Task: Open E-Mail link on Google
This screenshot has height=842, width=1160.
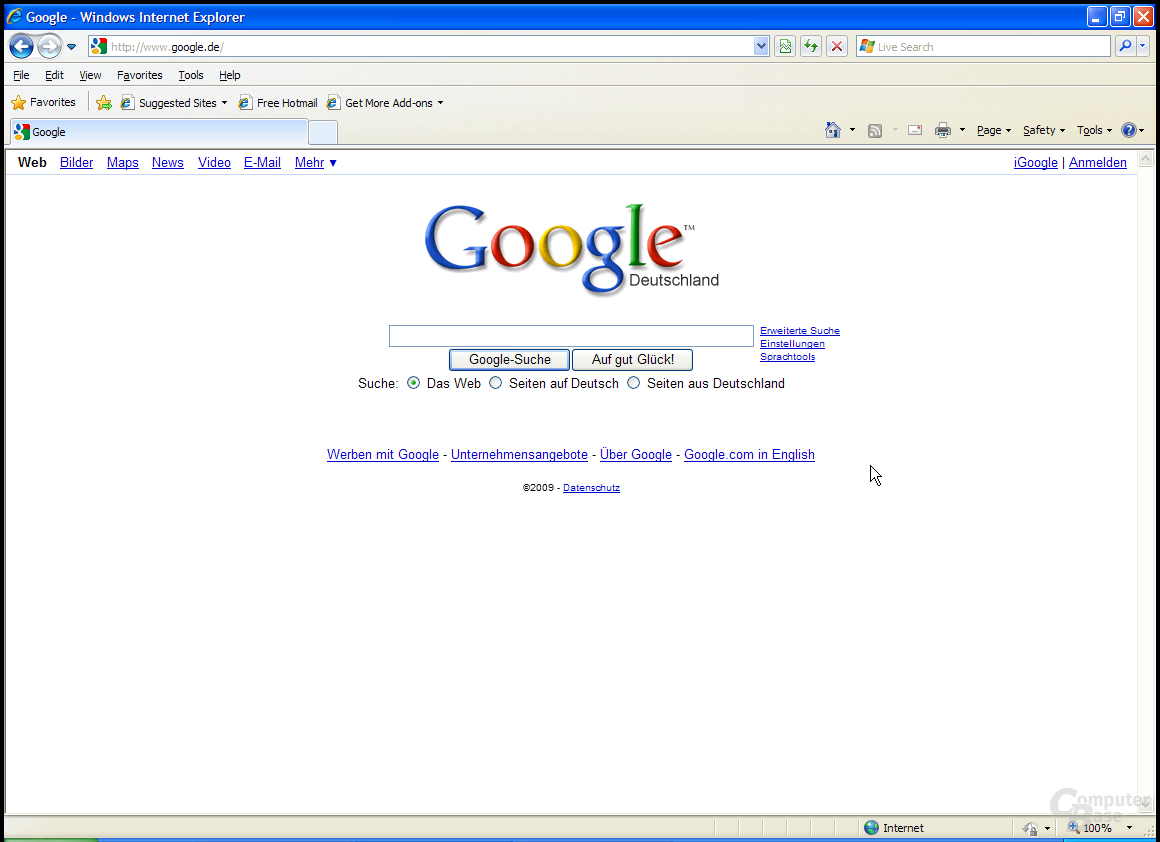Action: tap(263, 162)
